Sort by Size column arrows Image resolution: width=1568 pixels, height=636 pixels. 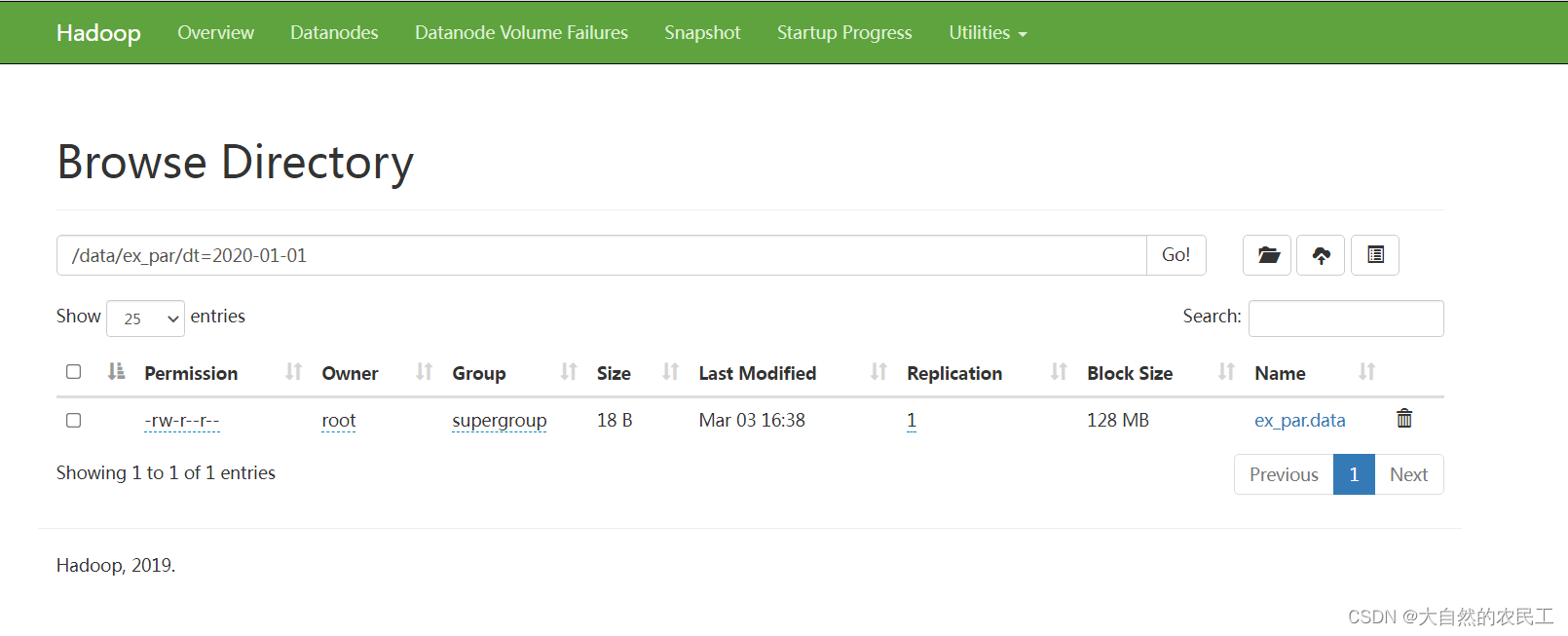click(x=670, y=372)
